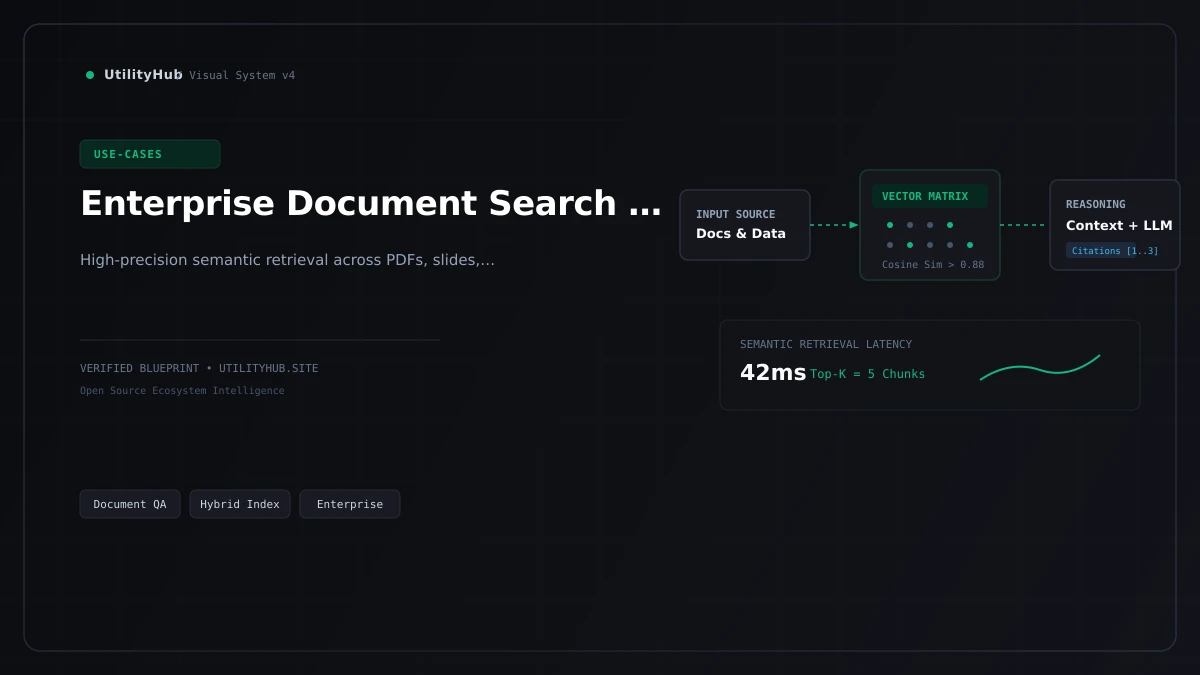Image resolution: width=1200 pixels, height=675 pixels.
Task: Click the Semantic Retrieval Latency label
Action: (x=826, y=344)
